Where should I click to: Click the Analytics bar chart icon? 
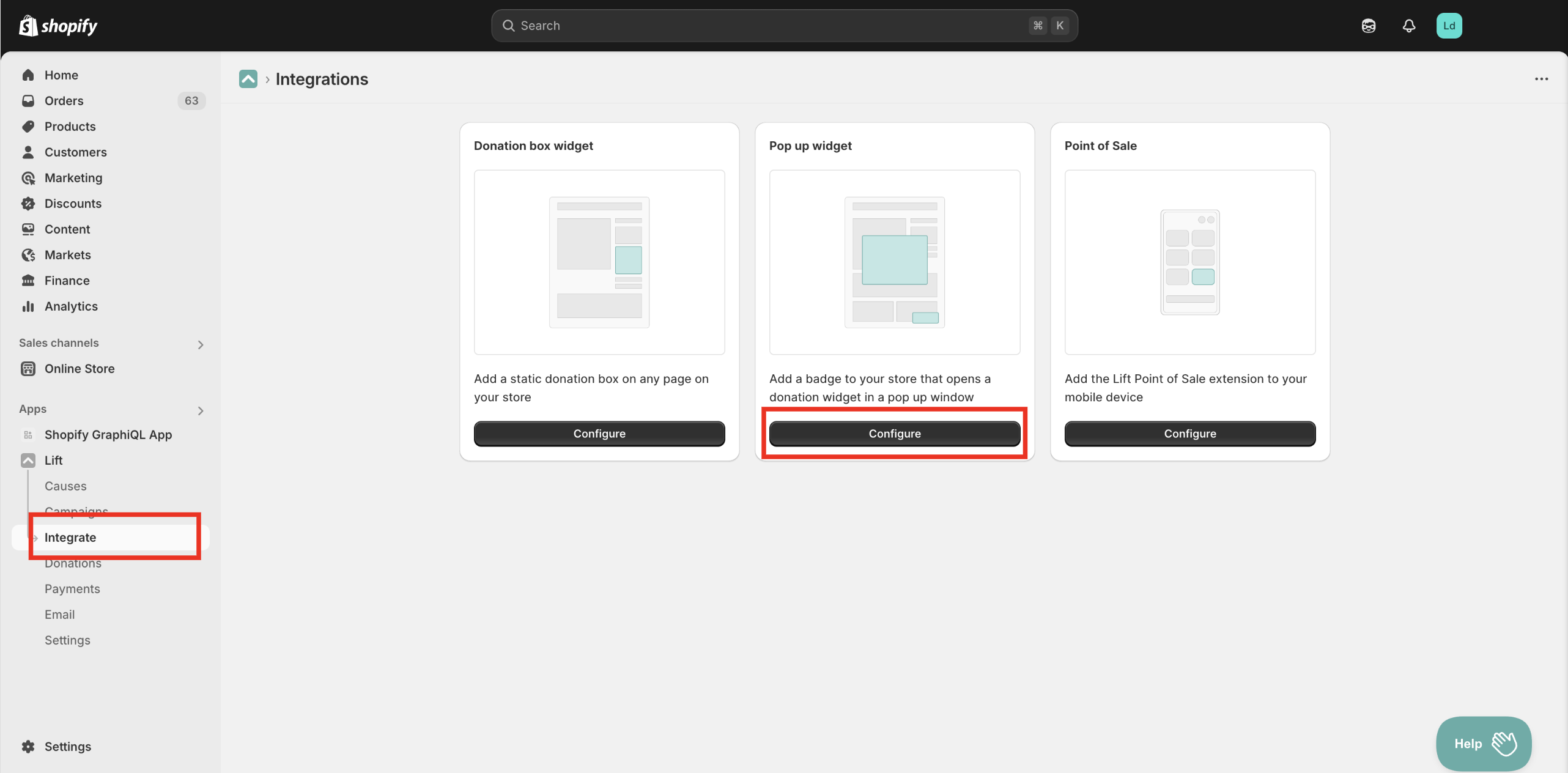click(x=28, y=306)
